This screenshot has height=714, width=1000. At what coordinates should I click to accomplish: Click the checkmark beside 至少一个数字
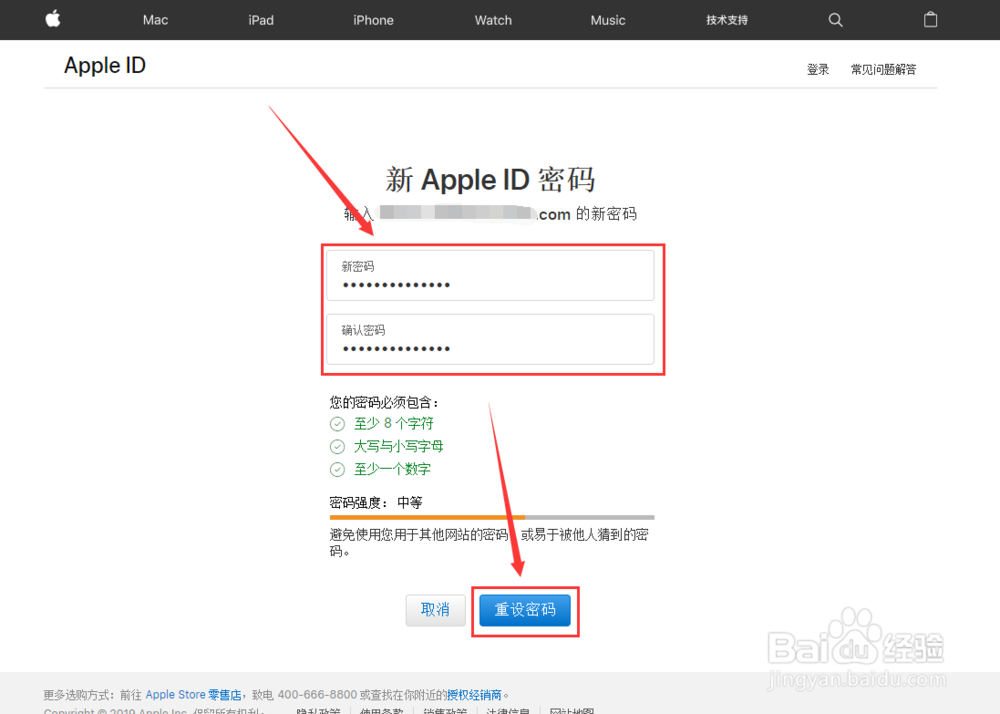[337, 468]
